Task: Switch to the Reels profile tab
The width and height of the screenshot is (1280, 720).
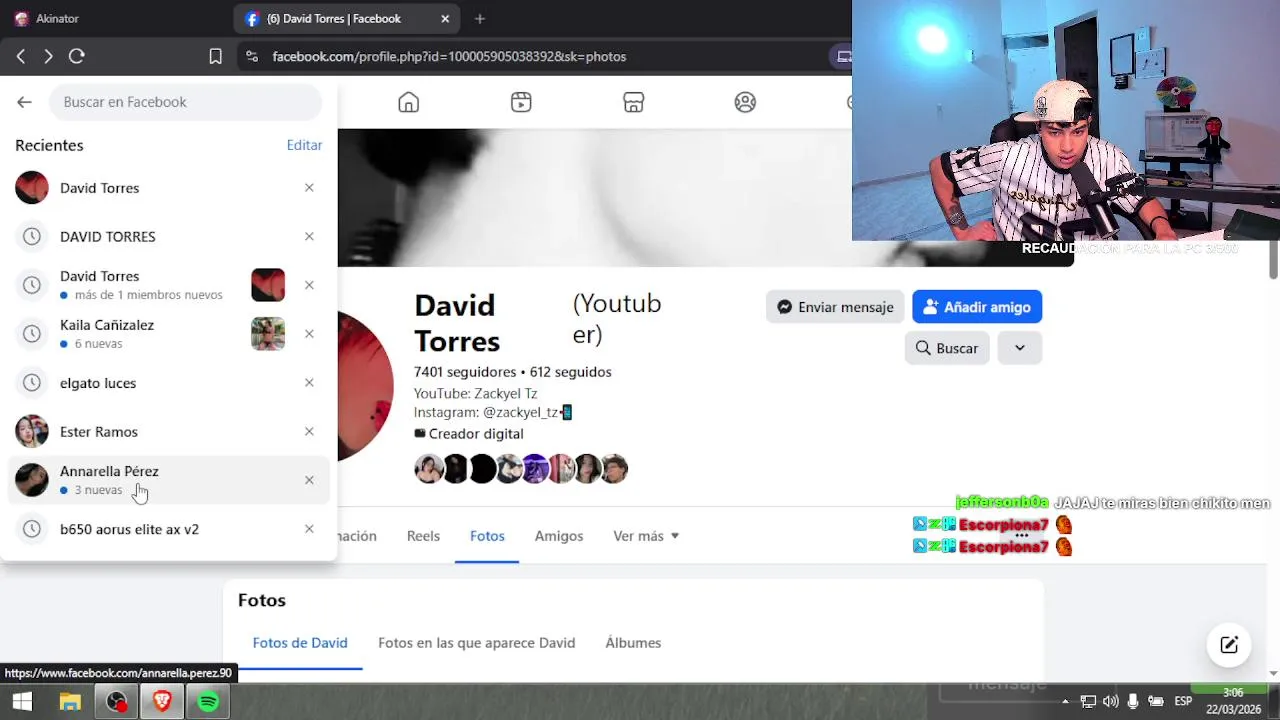Action: pos(423,536)
